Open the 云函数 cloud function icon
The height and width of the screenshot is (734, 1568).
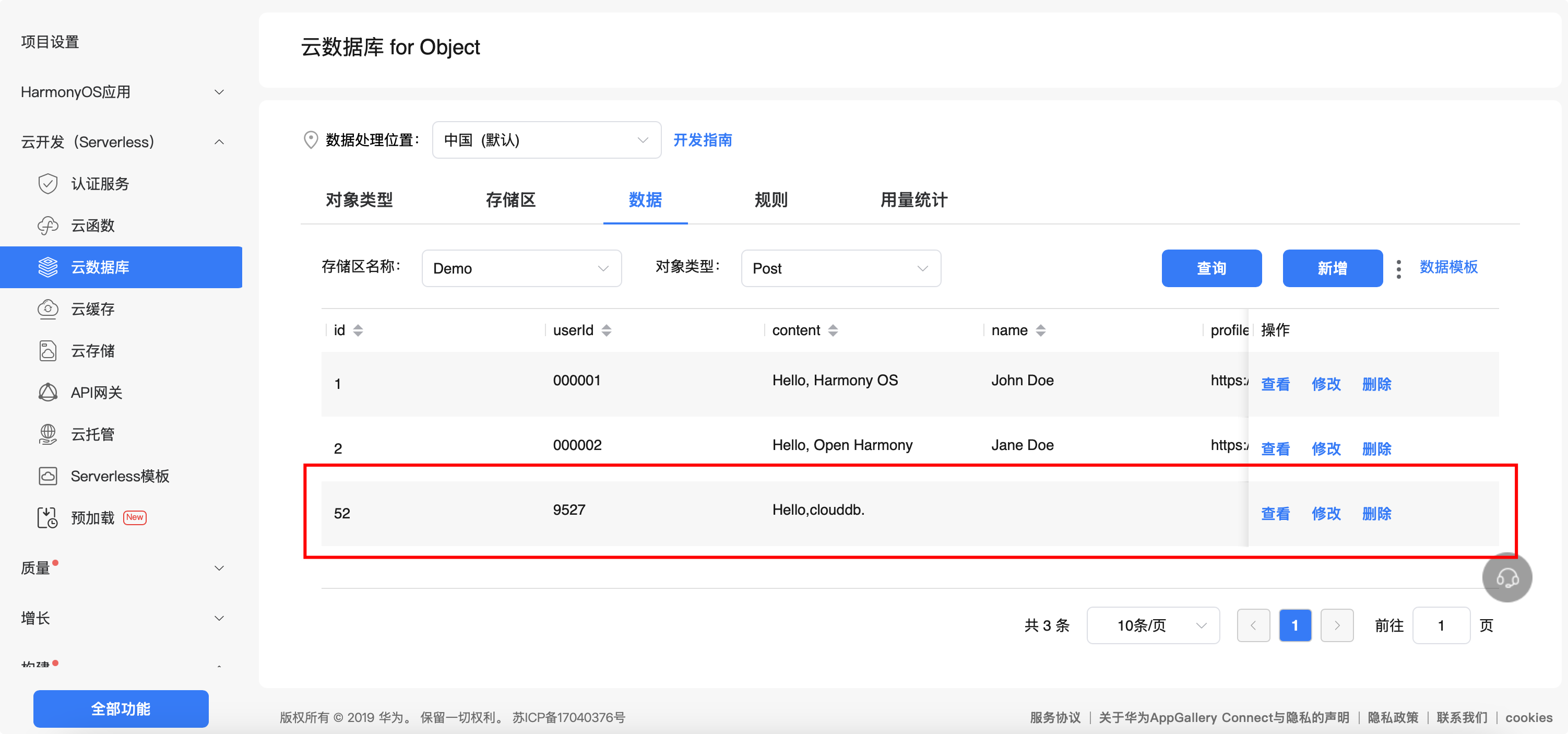(x=48, y=226)
